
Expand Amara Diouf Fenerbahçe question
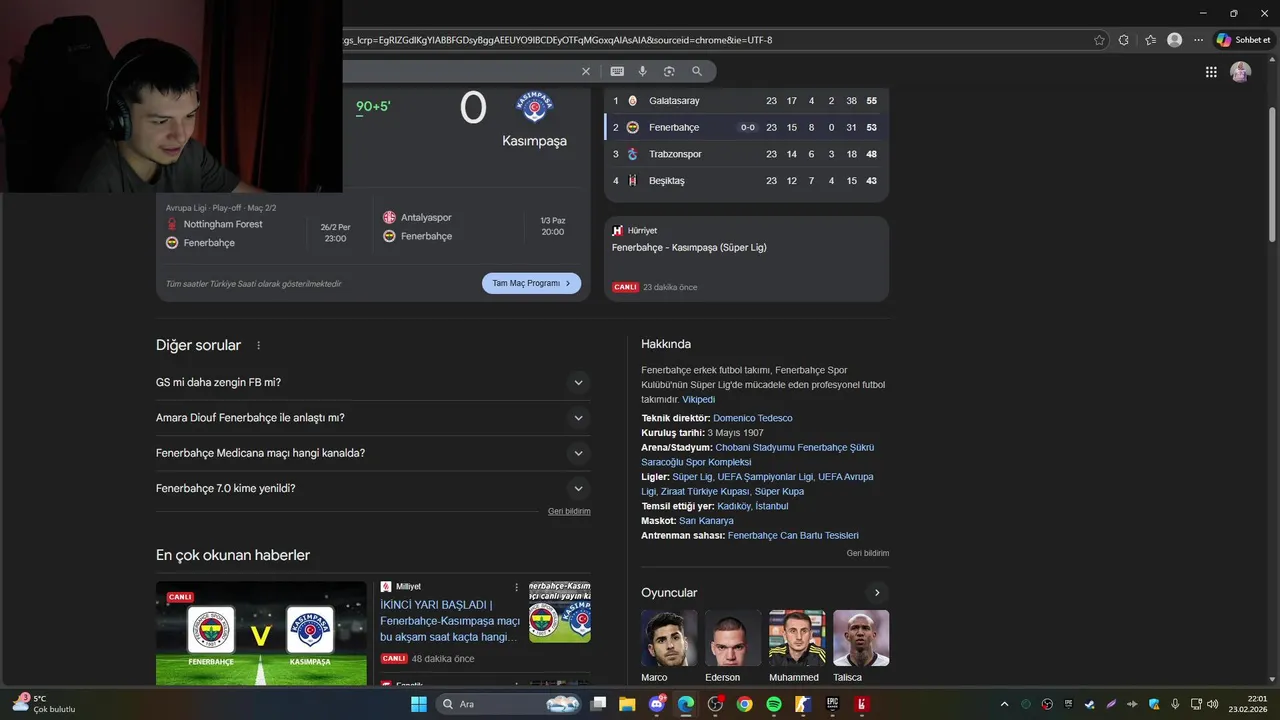pos(373,418)
